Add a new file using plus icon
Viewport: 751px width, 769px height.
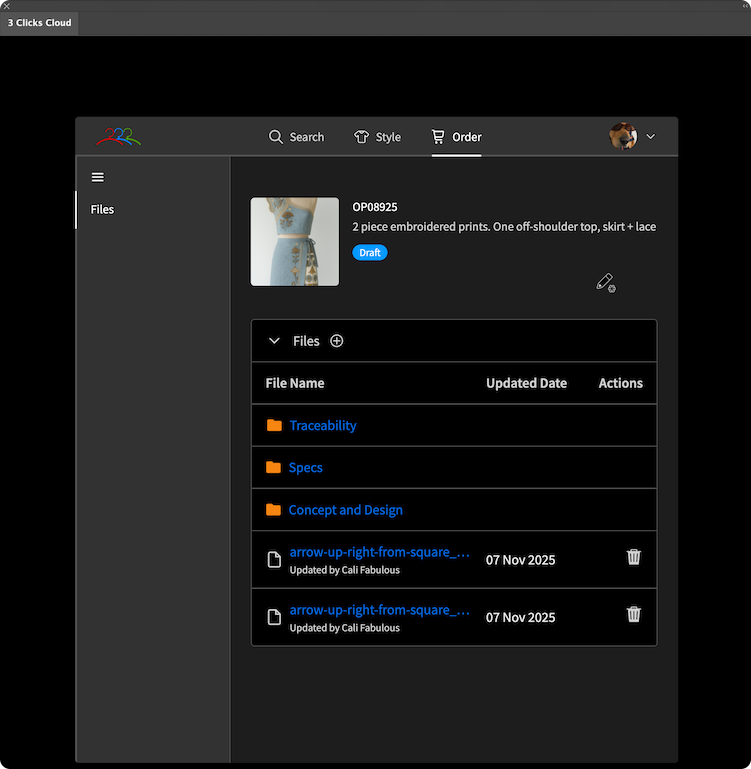[x=337, y=341]
